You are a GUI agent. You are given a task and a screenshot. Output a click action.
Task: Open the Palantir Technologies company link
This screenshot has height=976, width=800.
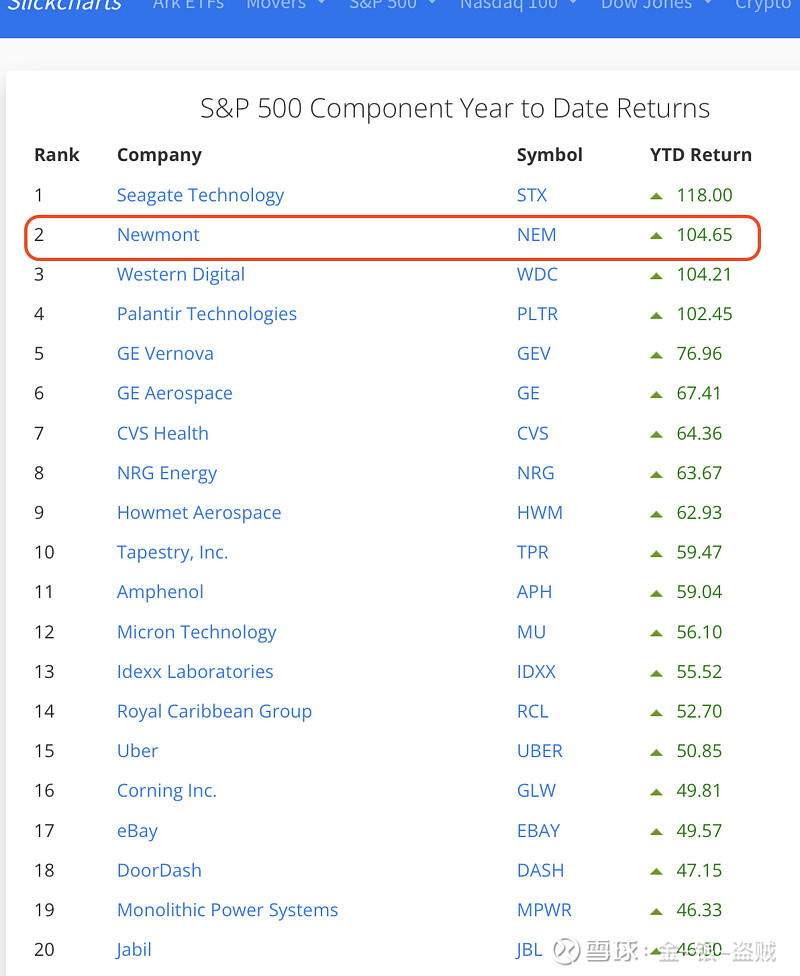207,314
